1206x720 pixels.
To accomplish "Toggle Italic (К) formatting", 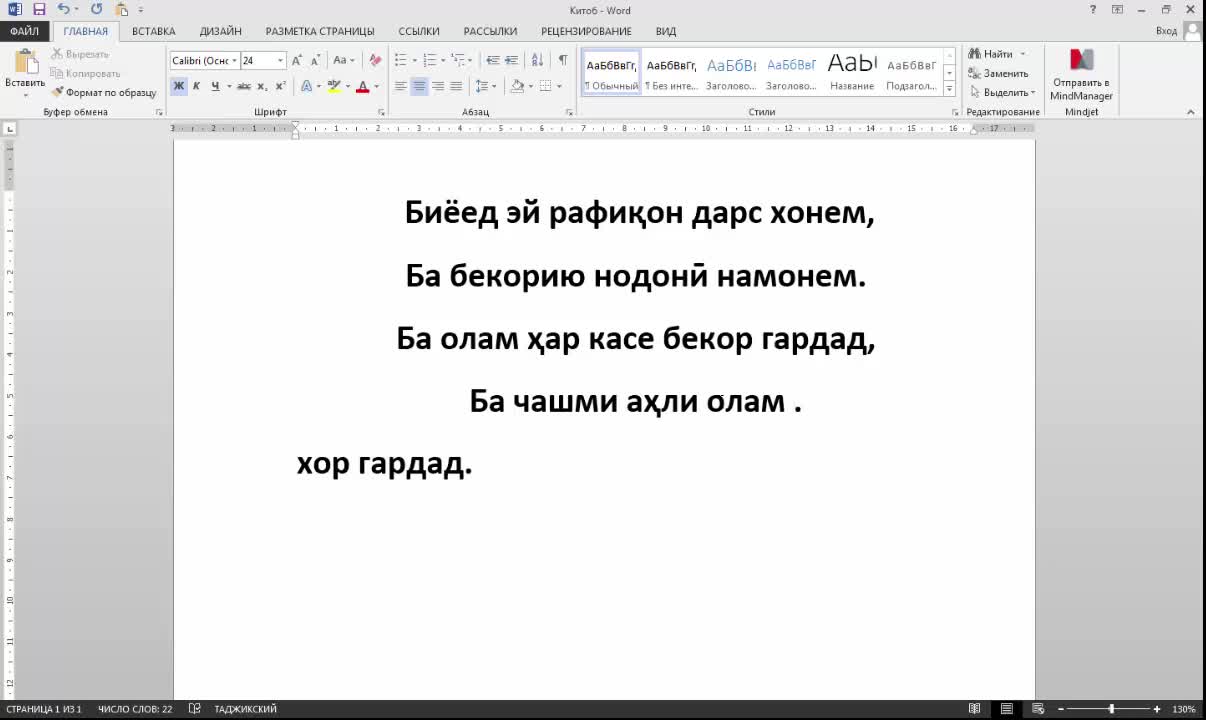I will [x=196, y=87].
